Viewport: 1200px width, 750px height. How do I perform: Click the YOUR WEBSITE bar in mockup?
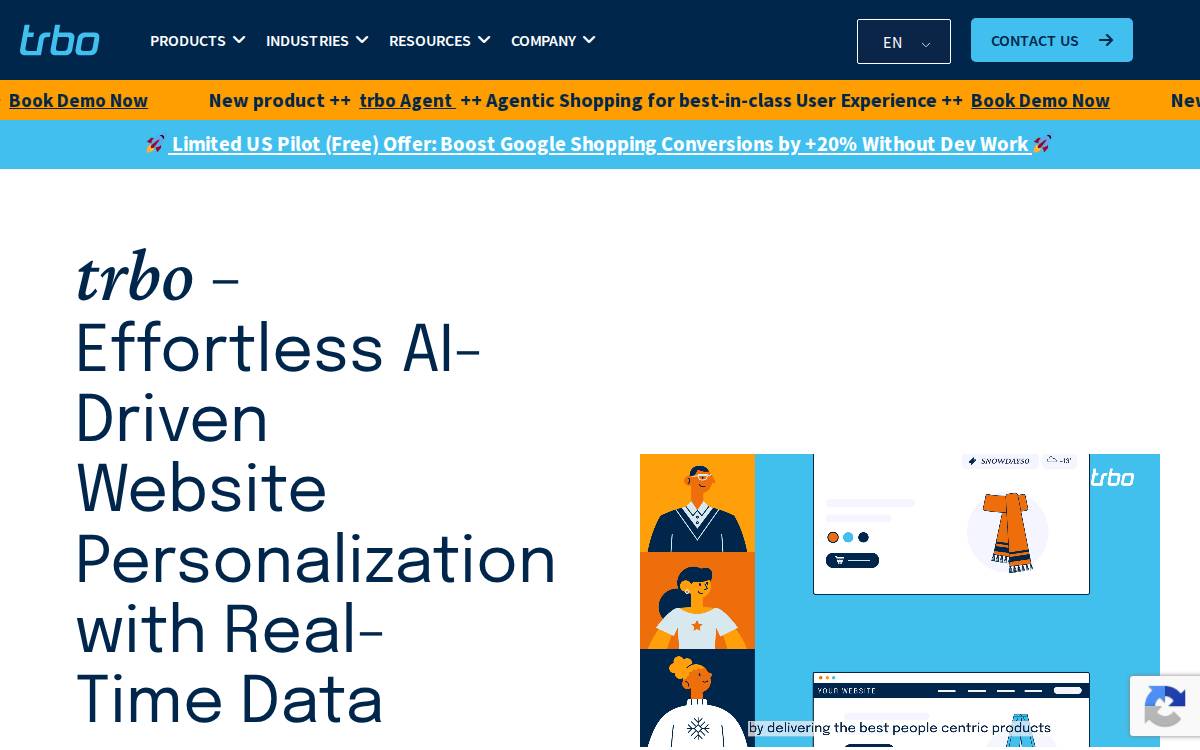951,690
